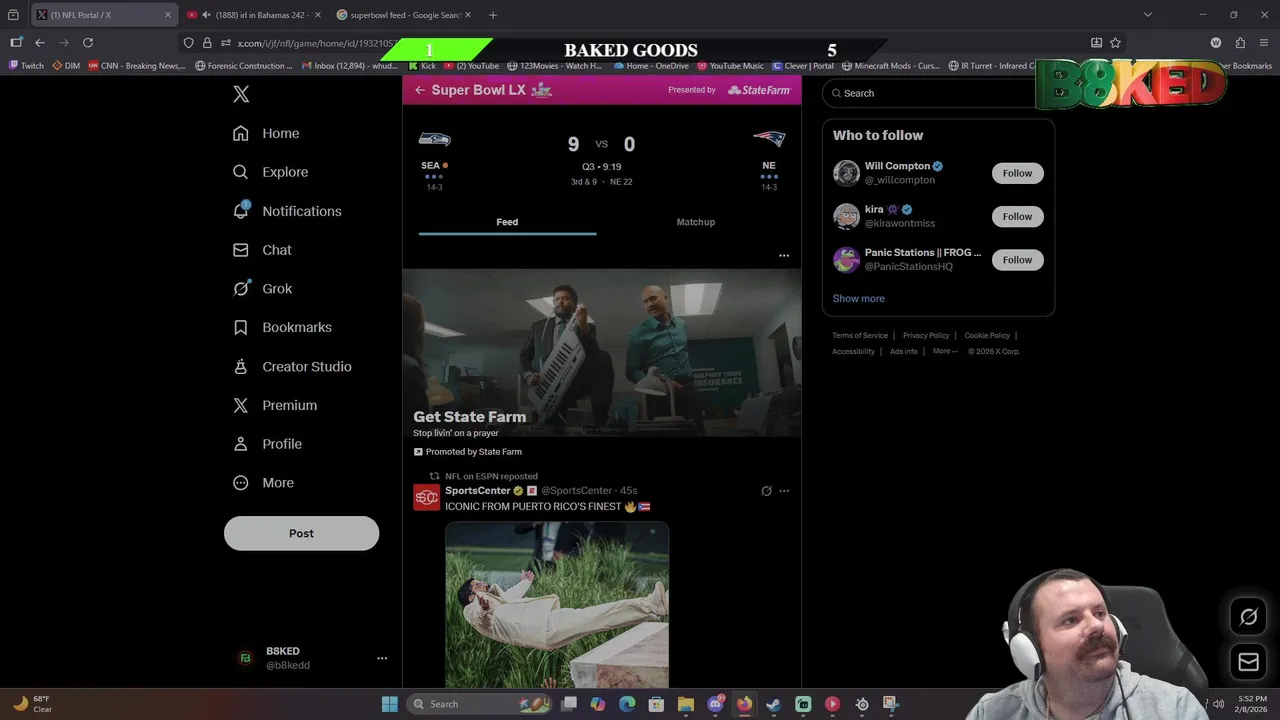
Task: Mute audio on the YouTube tab
Action: coord(205,15)
